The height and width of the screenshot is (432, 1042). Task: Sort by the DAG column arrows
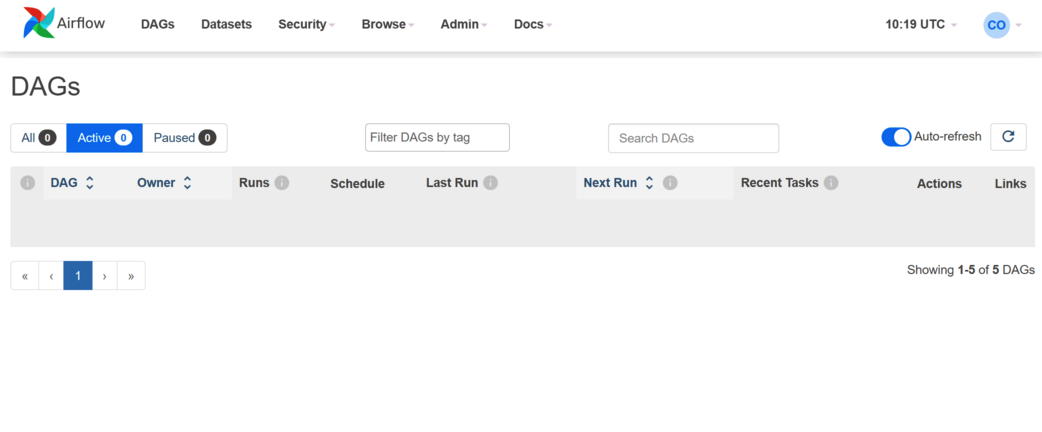90,183
